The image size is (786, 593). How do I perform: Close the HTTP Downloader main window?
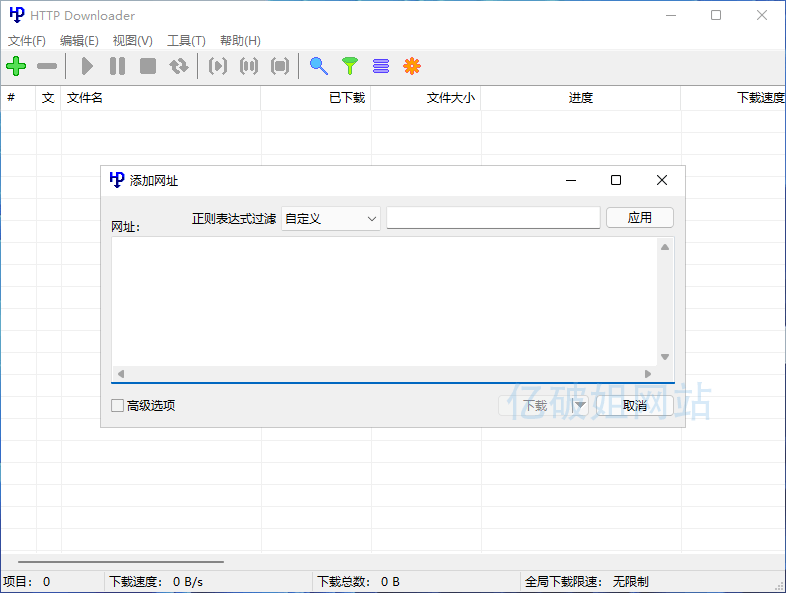(x=762, y=15)
